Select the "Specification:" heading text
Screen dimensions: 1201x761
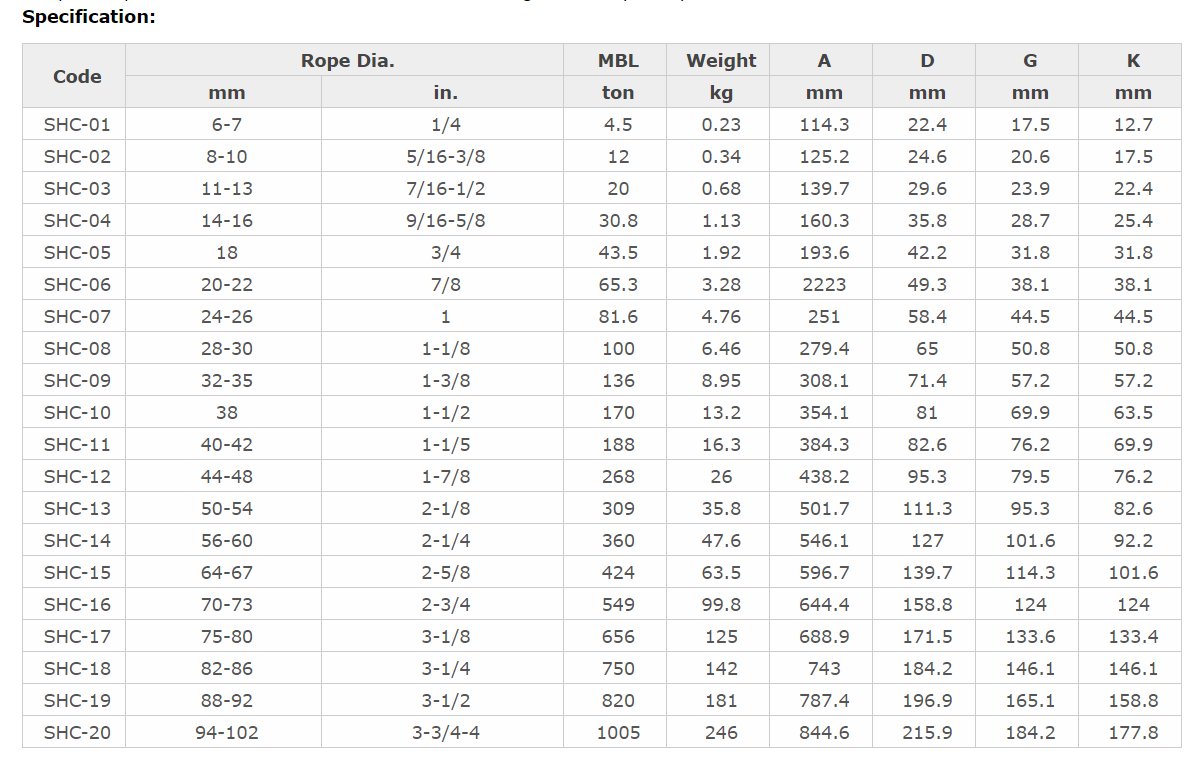(89, 17)
